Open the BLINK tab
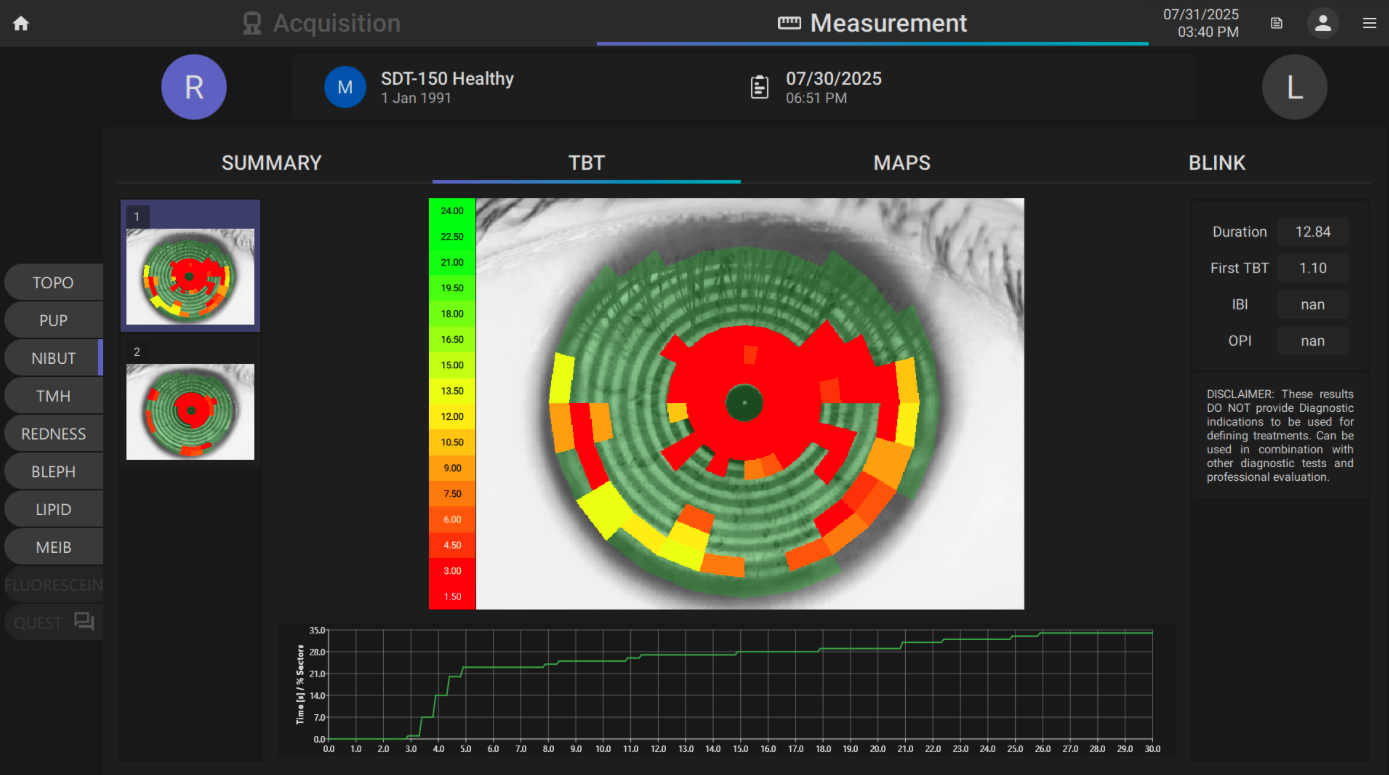The height and width of the screenshot is (775, 1389). [x=1216, y=163]
